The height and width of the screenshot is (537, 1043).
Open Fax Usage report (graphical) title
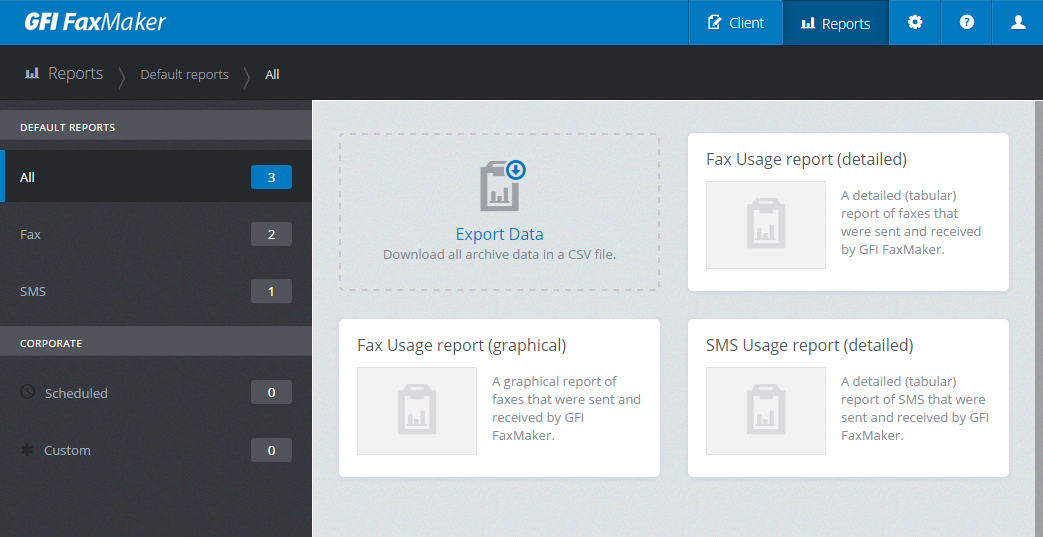(462, 345)
